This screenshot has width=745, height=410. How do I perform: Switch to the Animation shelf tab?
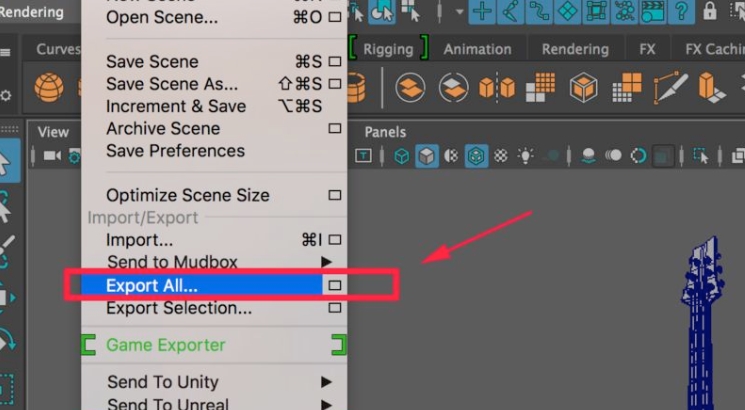point(478,49)
